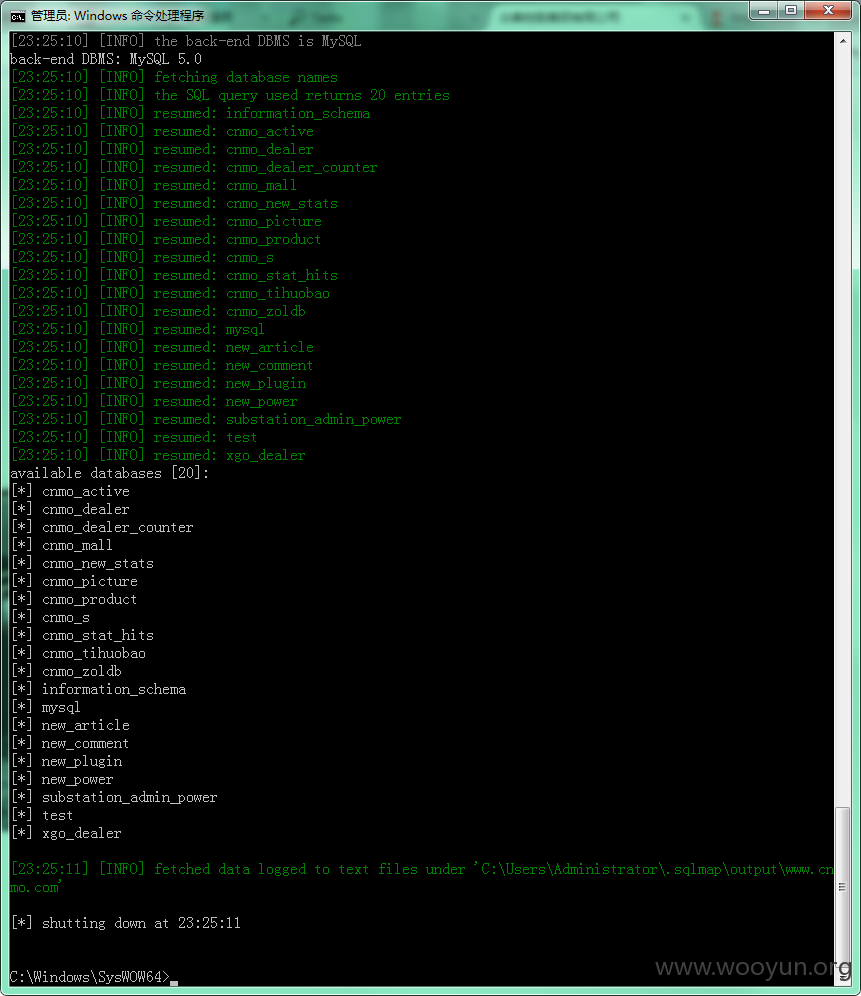Viewport: 861px width, 996px height.
Task: Click 'resumed: new_comment' log line
Action: 163,365
